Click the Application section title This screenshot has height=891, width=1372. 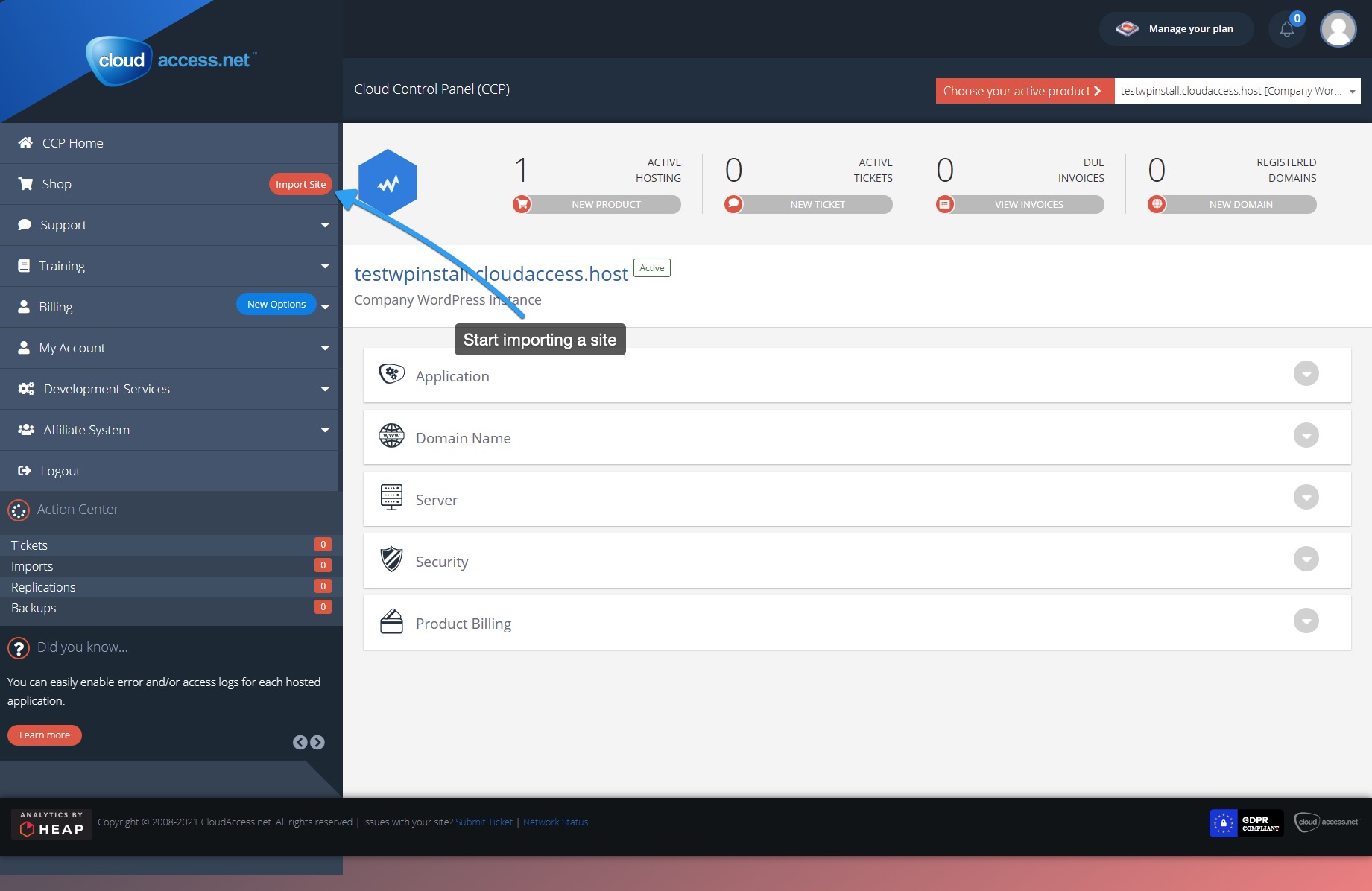(452, 376)
